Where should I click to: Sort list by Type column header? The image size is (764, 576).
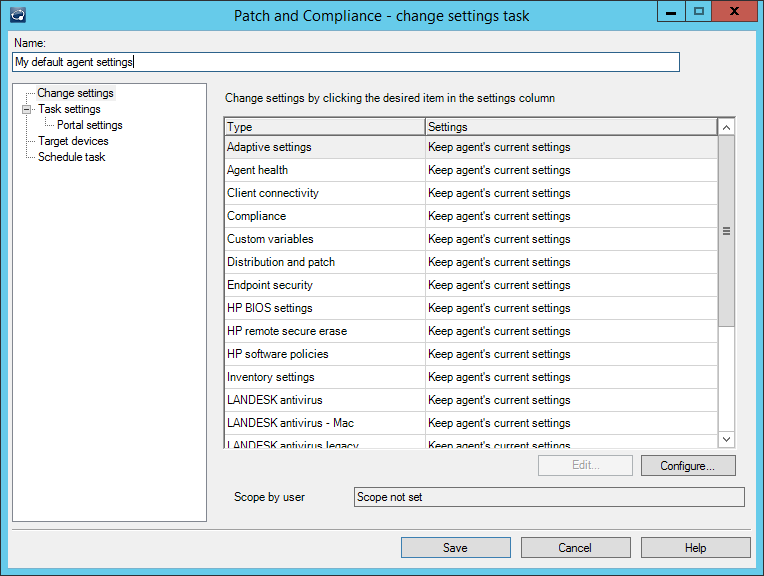pos(324,127)
